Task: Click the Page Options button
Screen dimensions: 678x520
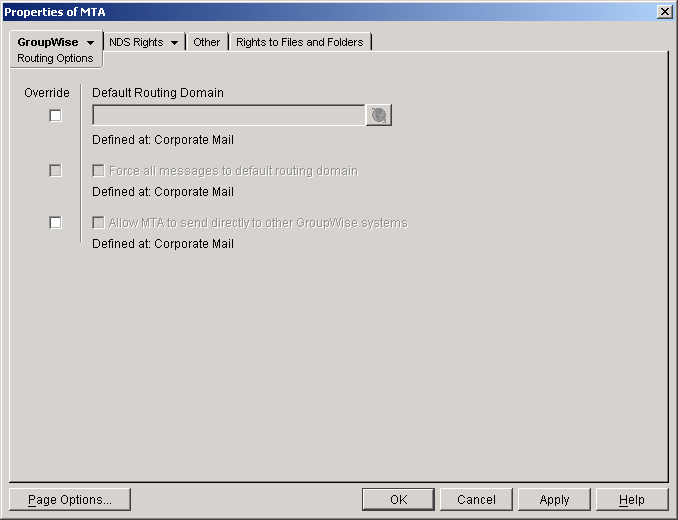Action: (x=70, y=500)
